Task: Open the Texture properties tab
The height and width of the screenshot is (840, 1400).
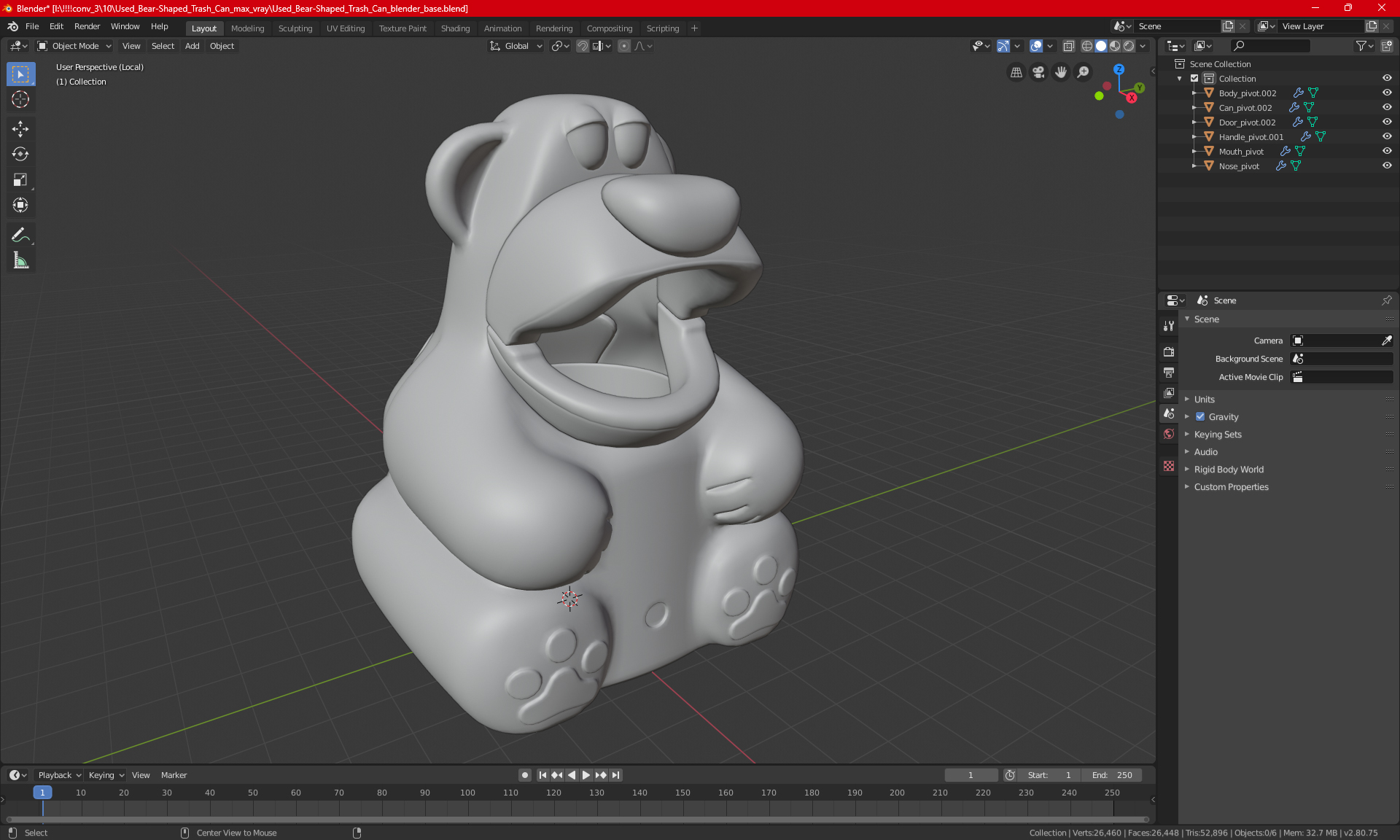Action: 1169,466
